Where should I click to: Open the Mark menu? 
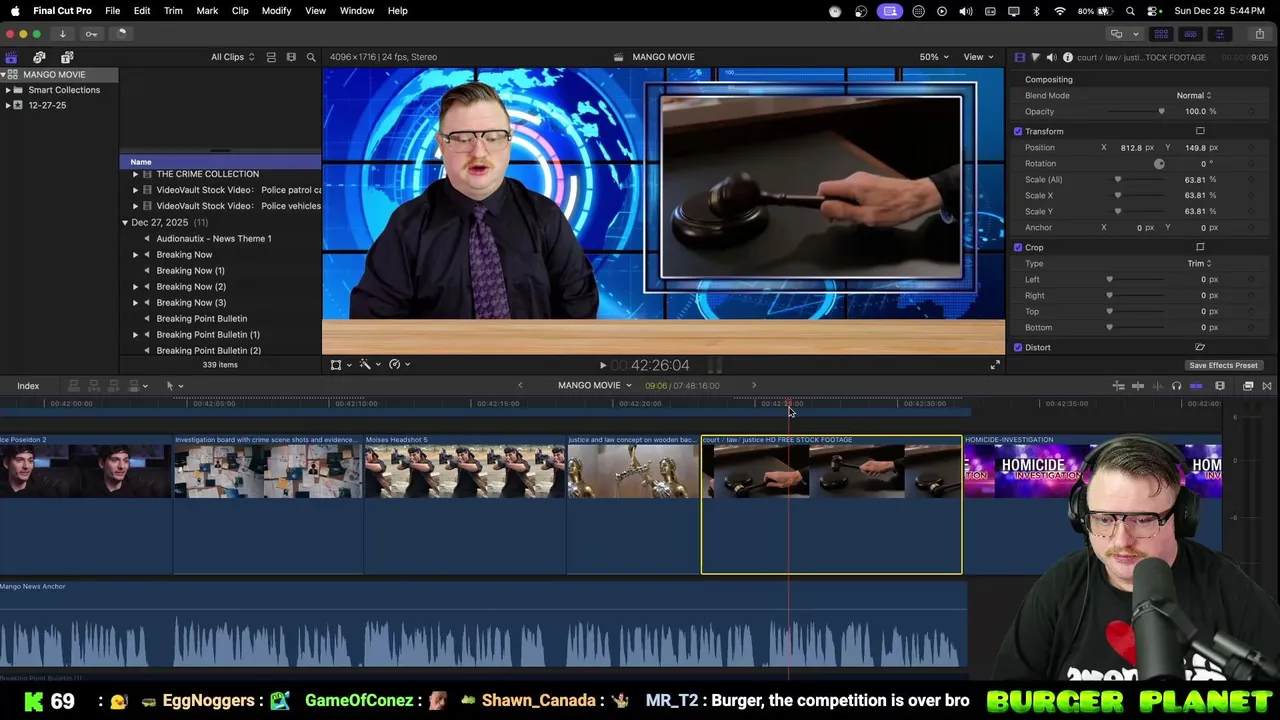207,10
